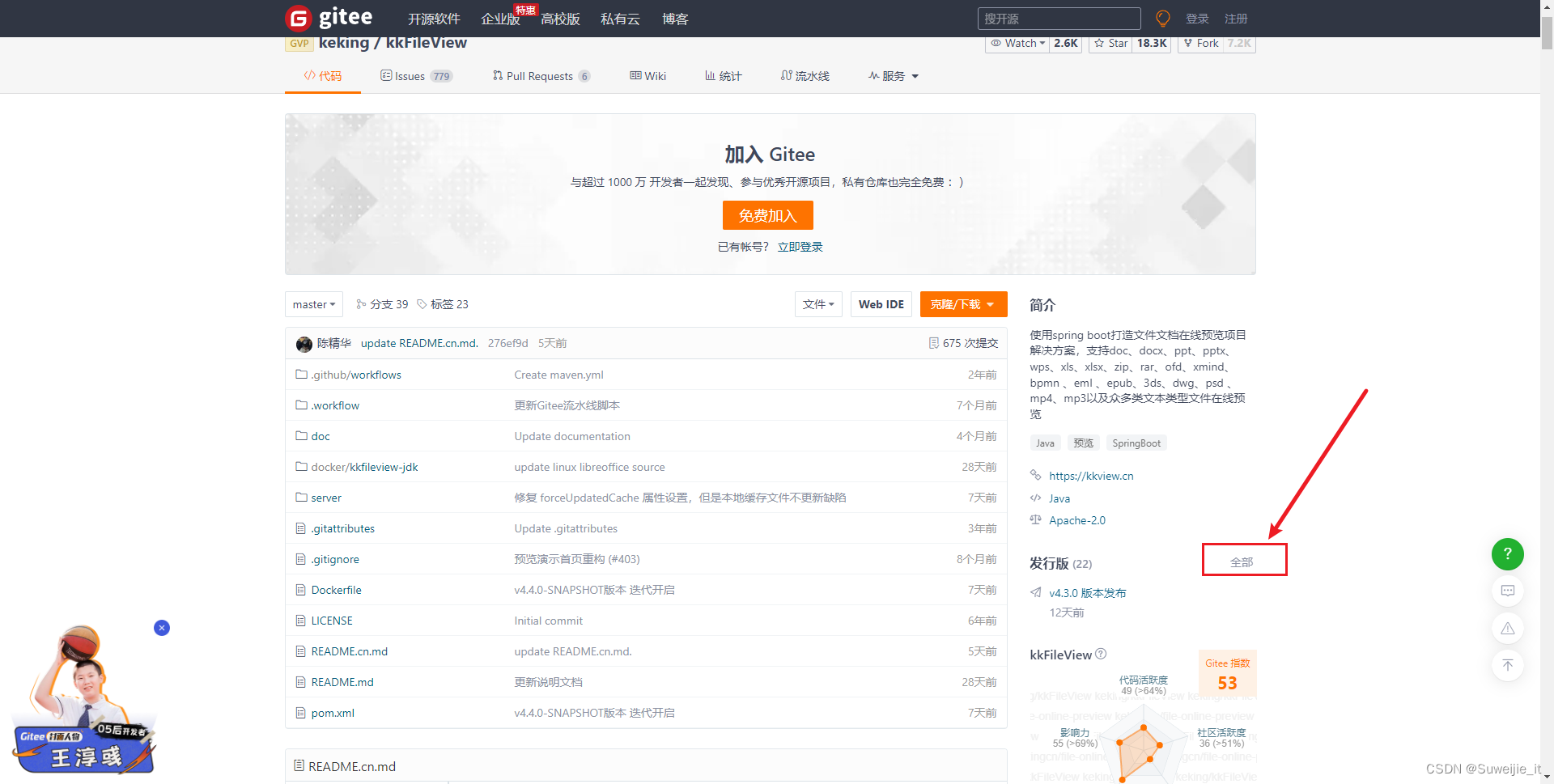This screenshot has height=784, width=1554.
Task: Open the Dockerfile file
Action: (x=336, y=590)
